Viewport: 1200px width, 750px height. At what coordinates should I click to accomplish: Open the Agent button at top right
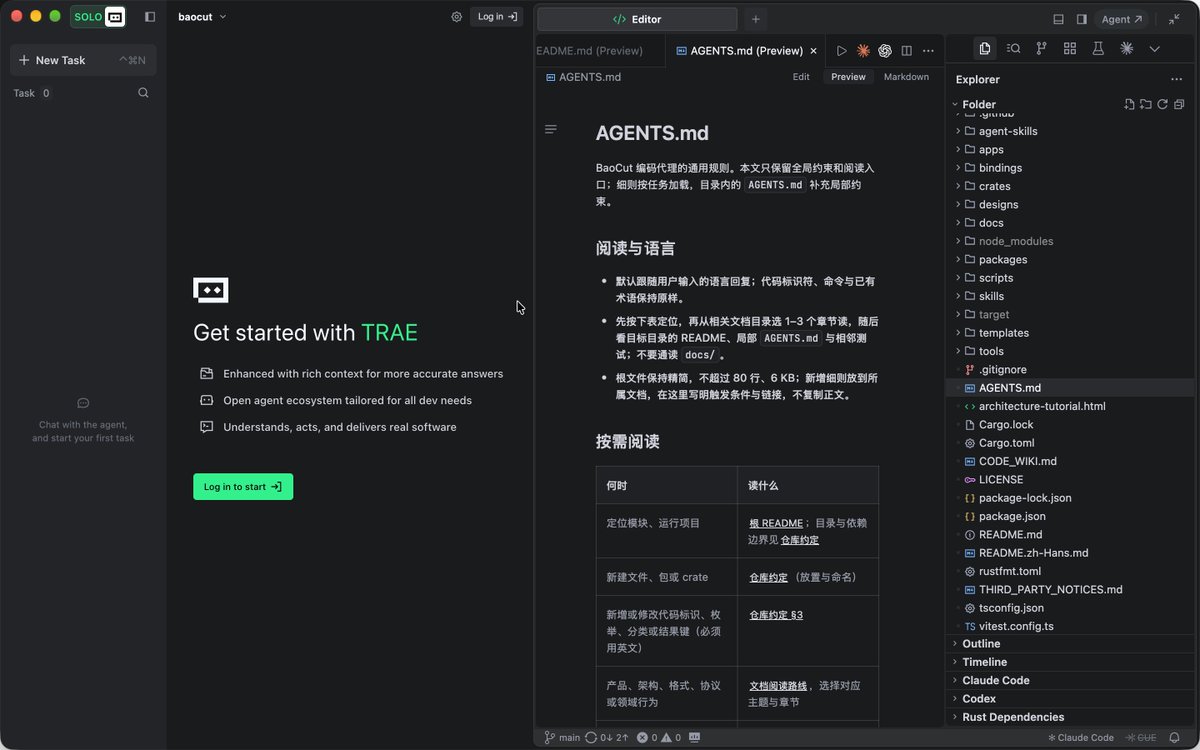(1121, 19)
